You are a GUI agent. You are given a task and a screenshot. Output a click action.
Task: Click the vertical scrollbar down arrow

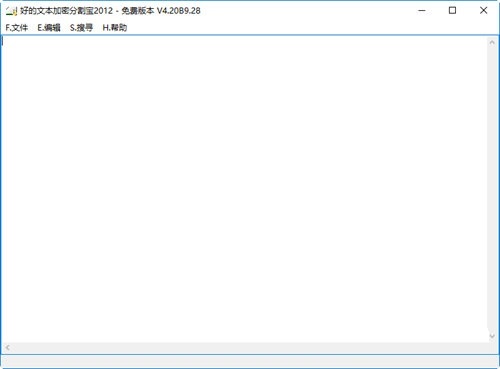(x=492, y=336)
